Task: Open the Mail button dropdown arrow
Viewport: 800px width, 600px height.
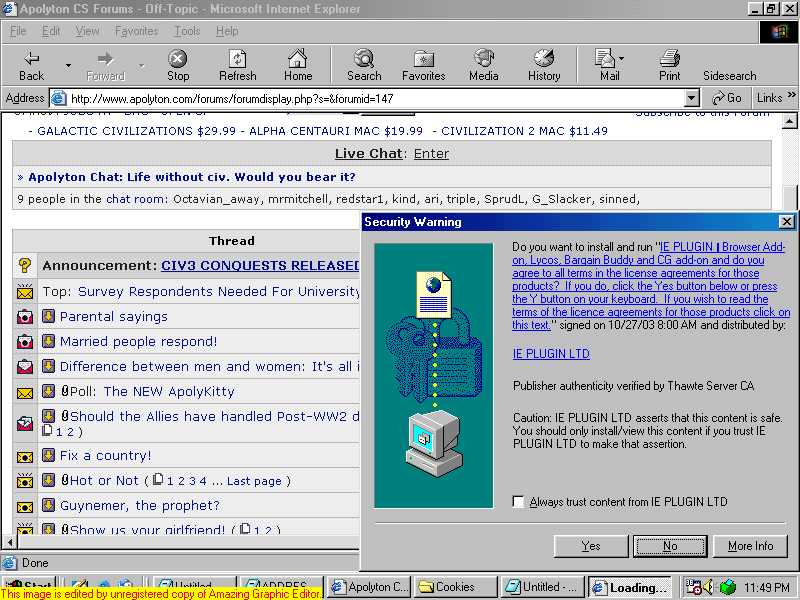Action: click(622, 59)
